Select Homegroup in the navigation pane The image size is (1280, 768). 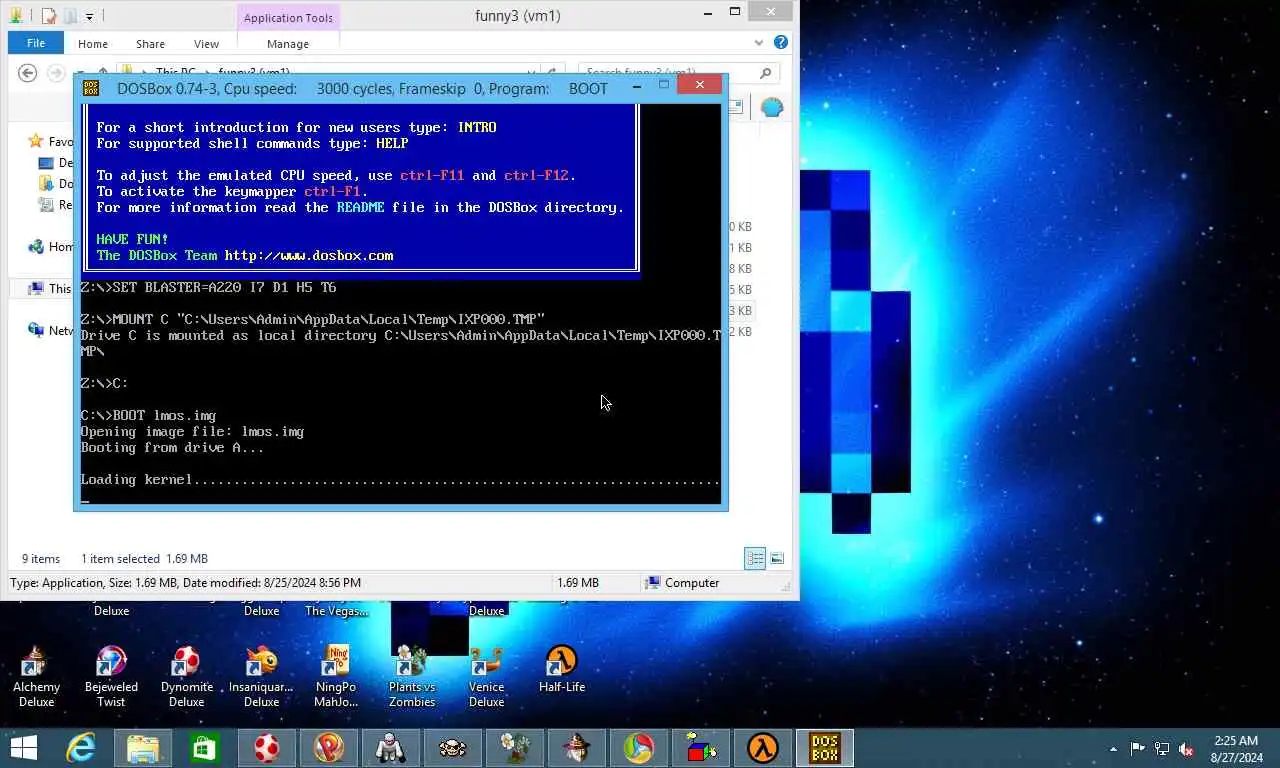click(48, 246)
